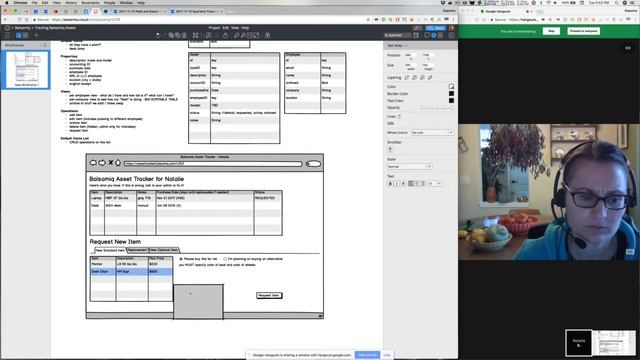This screenshot has height=360, width=640.
Task: Open View menu in Balsamiq
Action: coord(235,28)
